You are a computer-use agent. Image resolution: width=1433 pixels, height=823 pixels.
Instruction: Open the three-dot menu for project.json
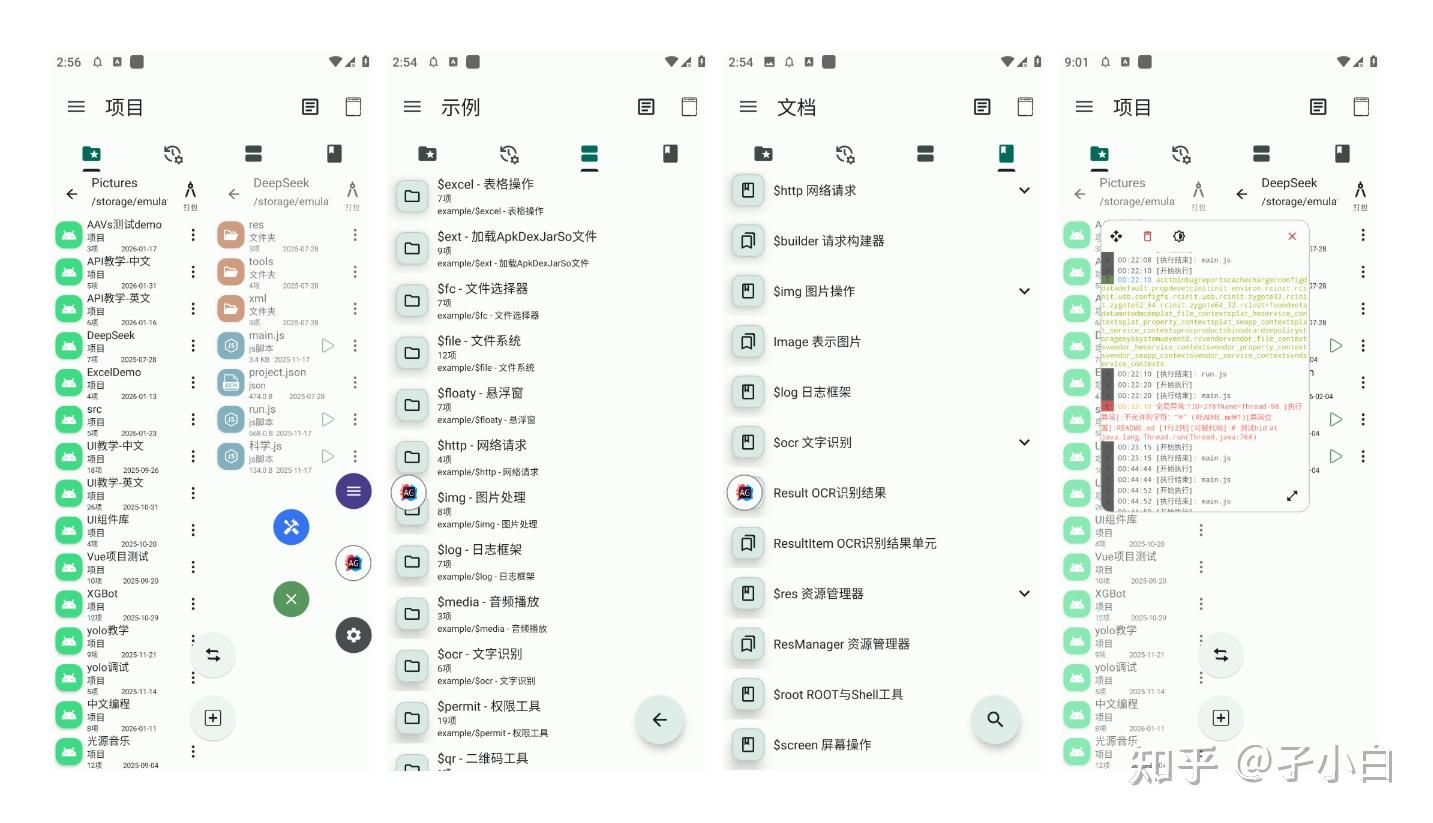[355, 382]
